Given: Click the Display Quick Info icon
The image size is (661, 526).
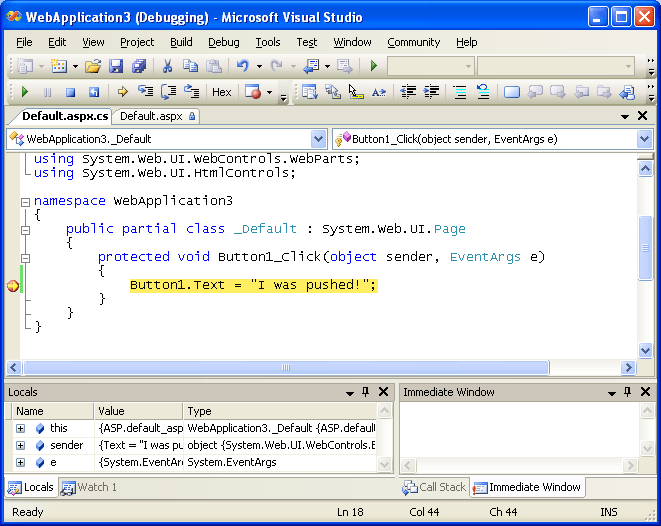Looking at the screenshot, I should pos(356,91).
